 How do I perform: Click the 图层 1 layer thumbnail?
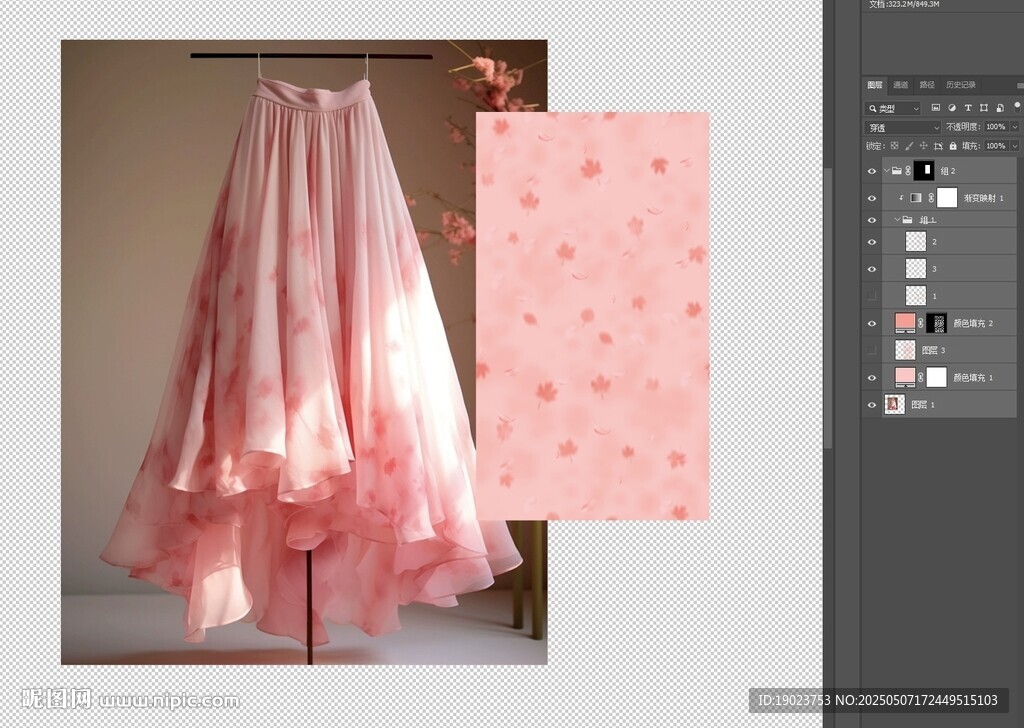(895, 404)
